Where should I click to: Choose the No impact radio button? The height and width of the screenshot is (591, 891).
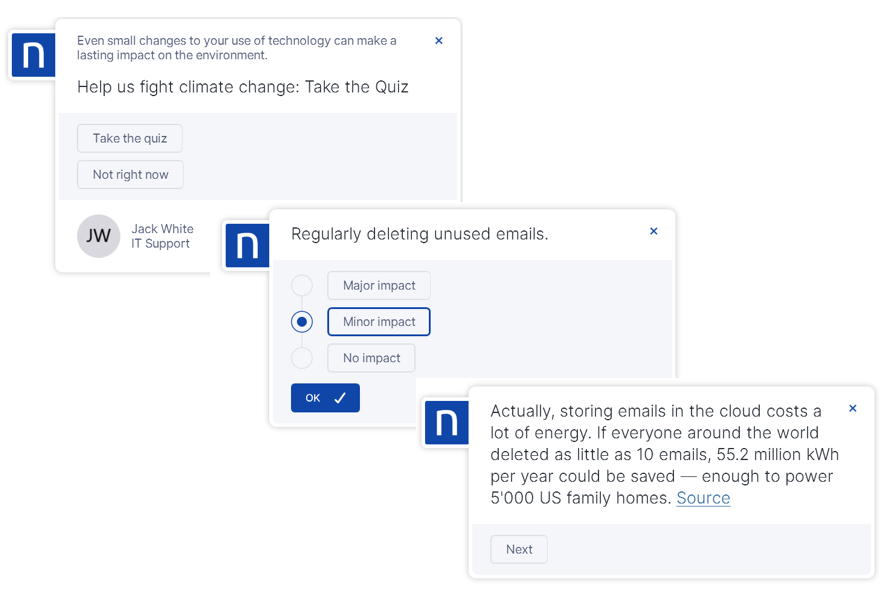pos(302,358)
